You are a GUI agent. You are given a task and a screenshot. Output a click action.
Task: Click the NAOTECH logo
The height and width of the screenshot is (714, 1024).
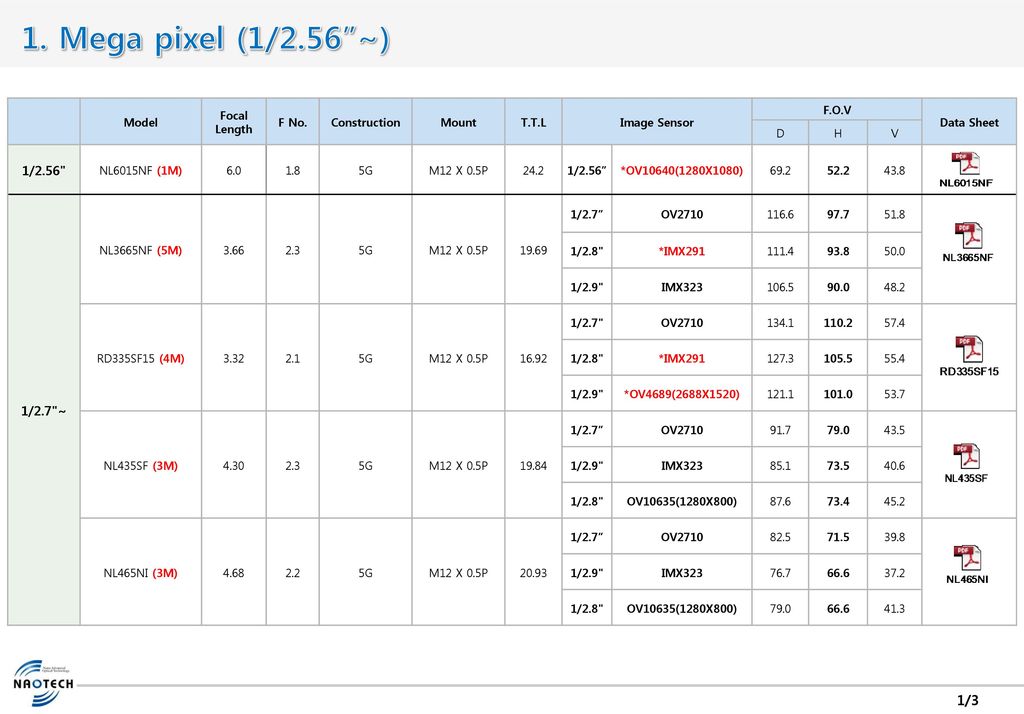tap(43, 683)
